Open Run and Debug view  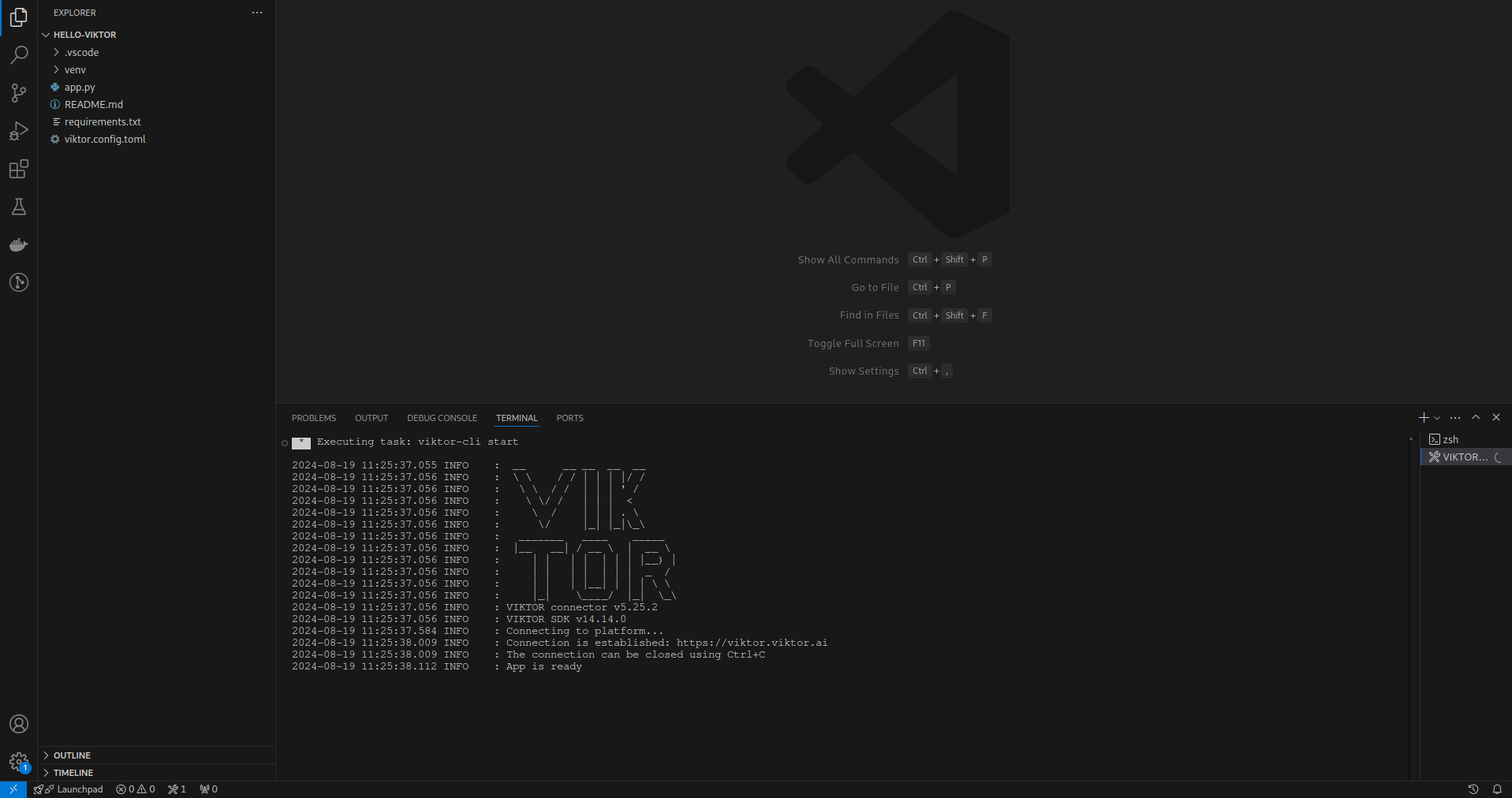[x=19, y=131]
